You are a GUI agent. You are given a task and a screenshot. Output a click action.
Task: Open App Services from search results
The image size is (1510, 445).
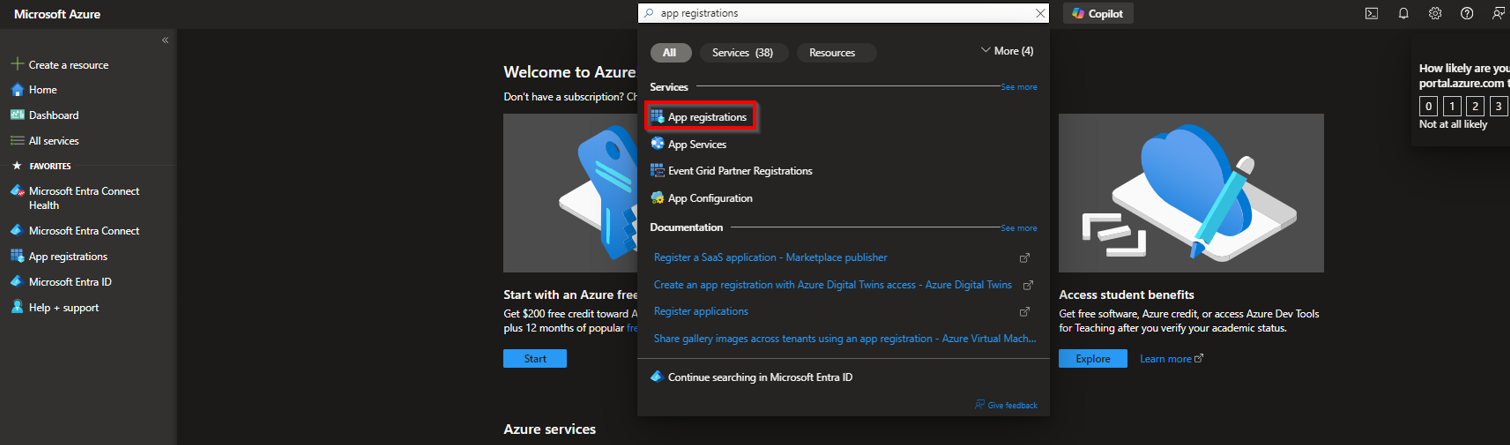click(x=696, y=144)
